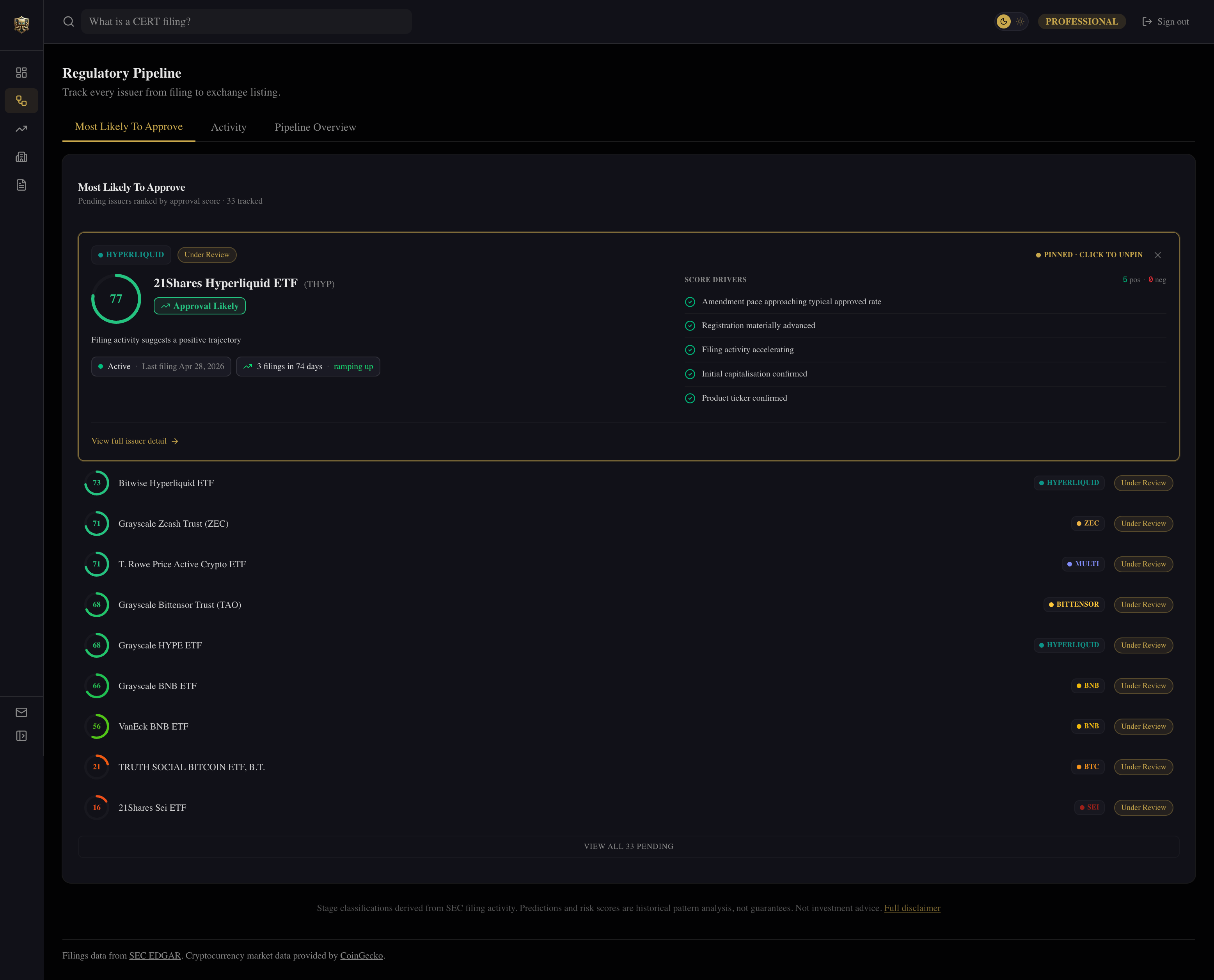
Task: Click the ZEC tag on Grayscale Zcash row
Action: (1088, 523)
